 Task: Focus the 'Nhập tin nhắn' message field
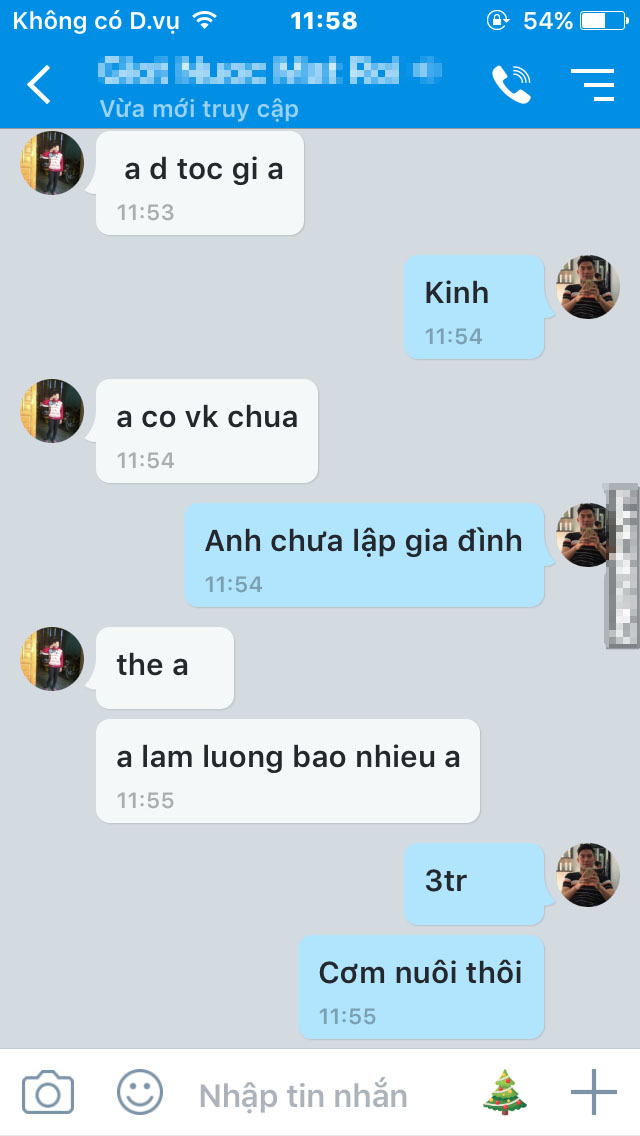[304, 1095]
